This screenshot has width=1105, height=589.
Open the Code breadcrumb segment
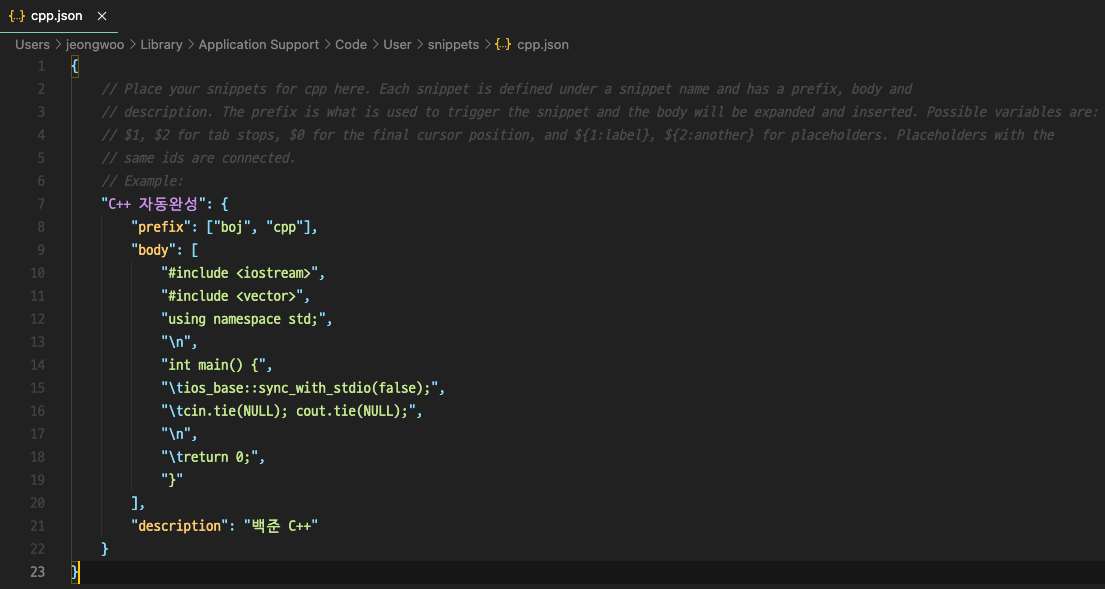click(x=351, y=44)
